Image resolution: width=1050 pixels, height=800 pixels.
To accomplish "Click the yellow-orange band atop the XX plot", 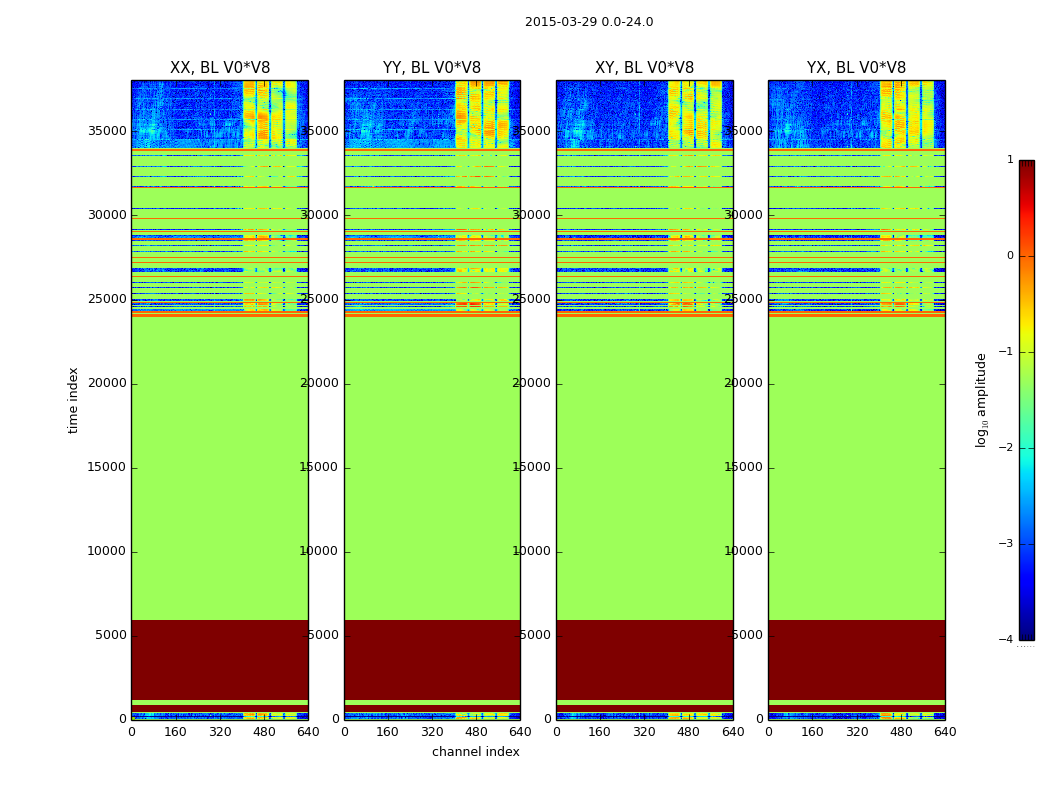I will (269, 114).
